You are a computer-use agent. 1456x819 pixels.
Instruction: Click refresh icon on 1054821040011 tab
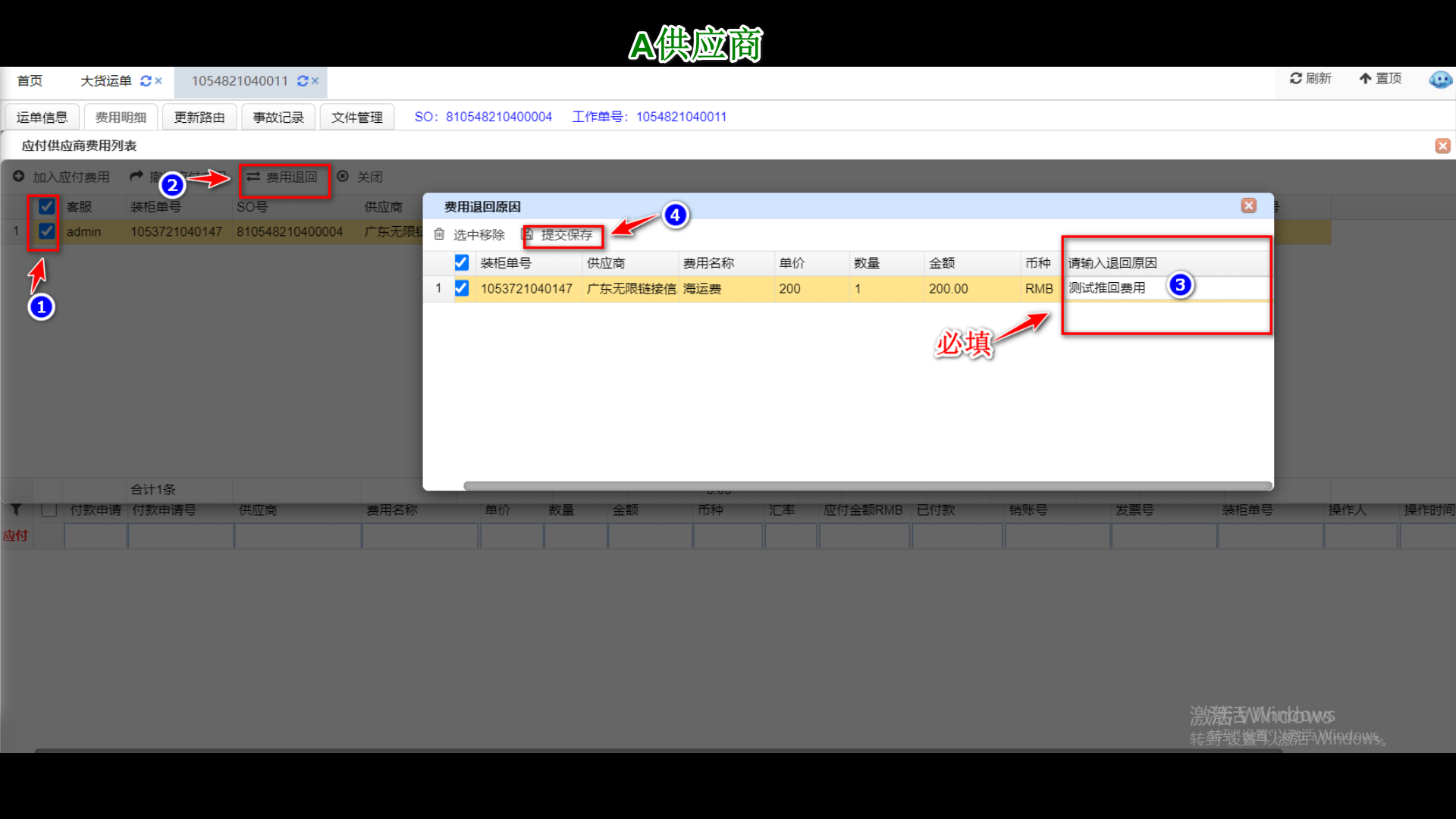[303, 81]
